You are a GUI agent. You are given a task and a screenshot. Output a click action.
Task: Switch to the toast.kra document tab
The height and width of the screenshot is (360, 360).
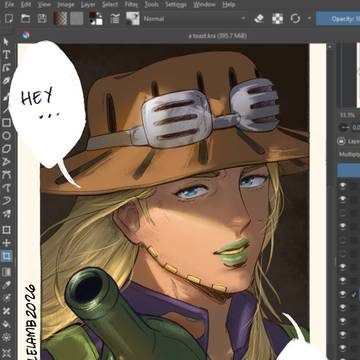tap(218, 36)
